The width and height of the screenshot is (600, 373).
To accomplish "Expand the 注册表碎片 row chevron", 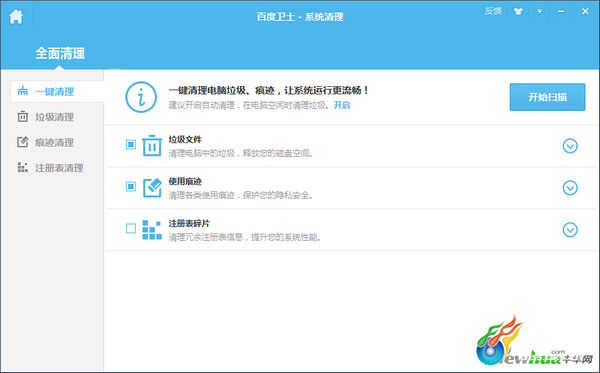I will click(x=570, y=230).
